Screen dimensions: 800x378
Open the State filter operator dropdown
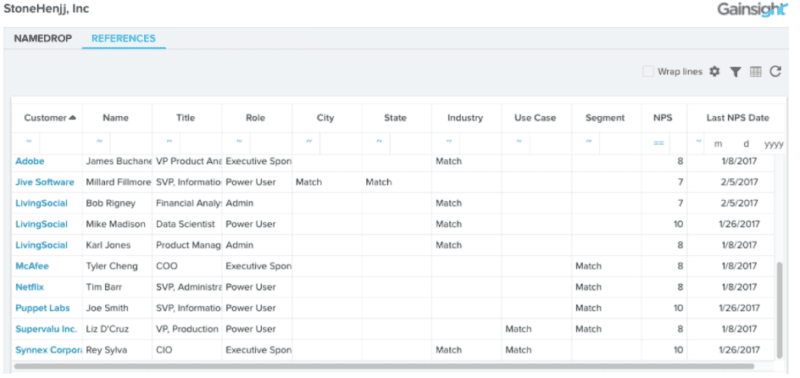[x=379, y=142]
